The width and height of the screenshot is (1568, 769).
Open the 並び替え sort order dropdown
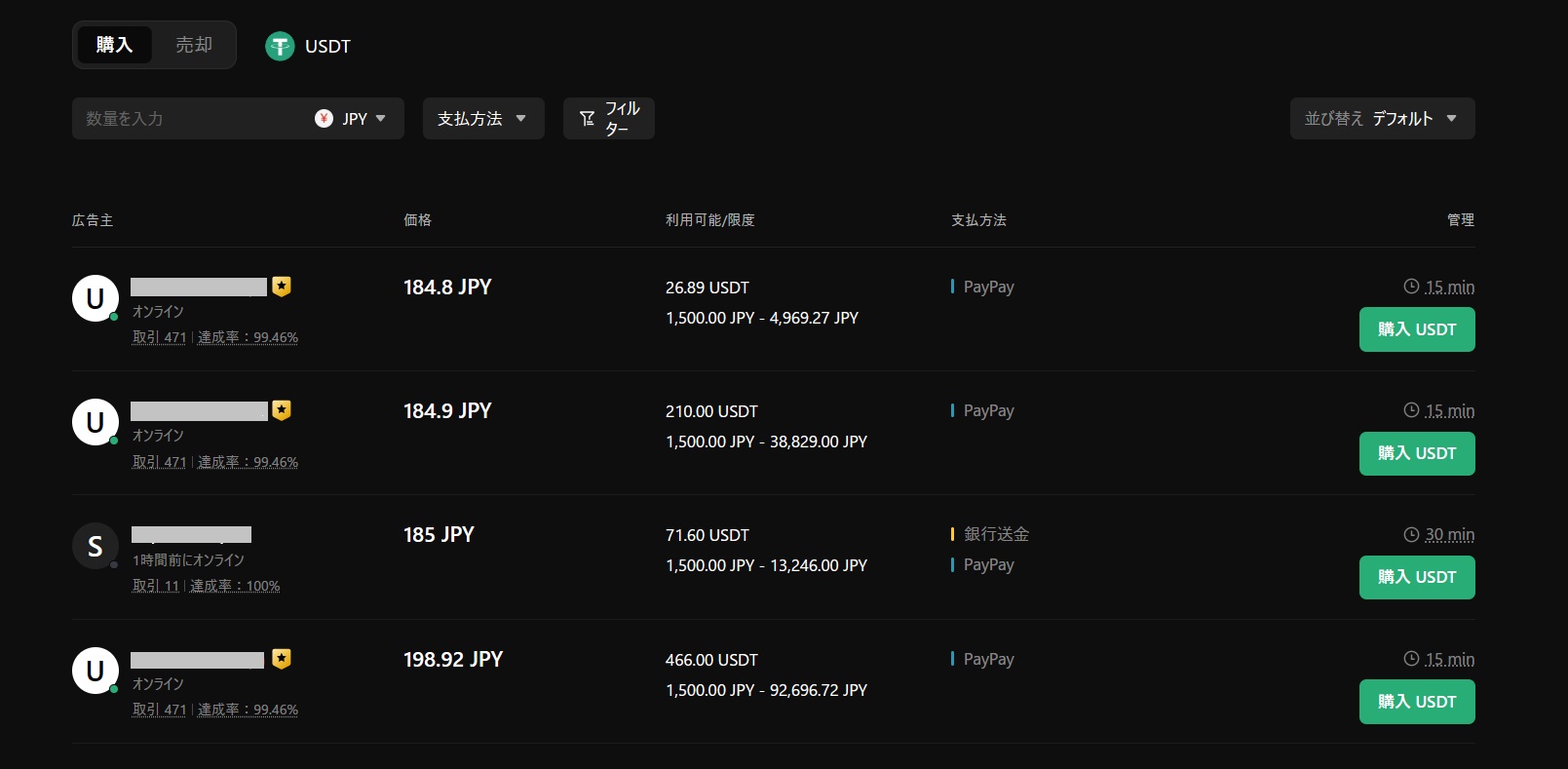(1381, 118)
